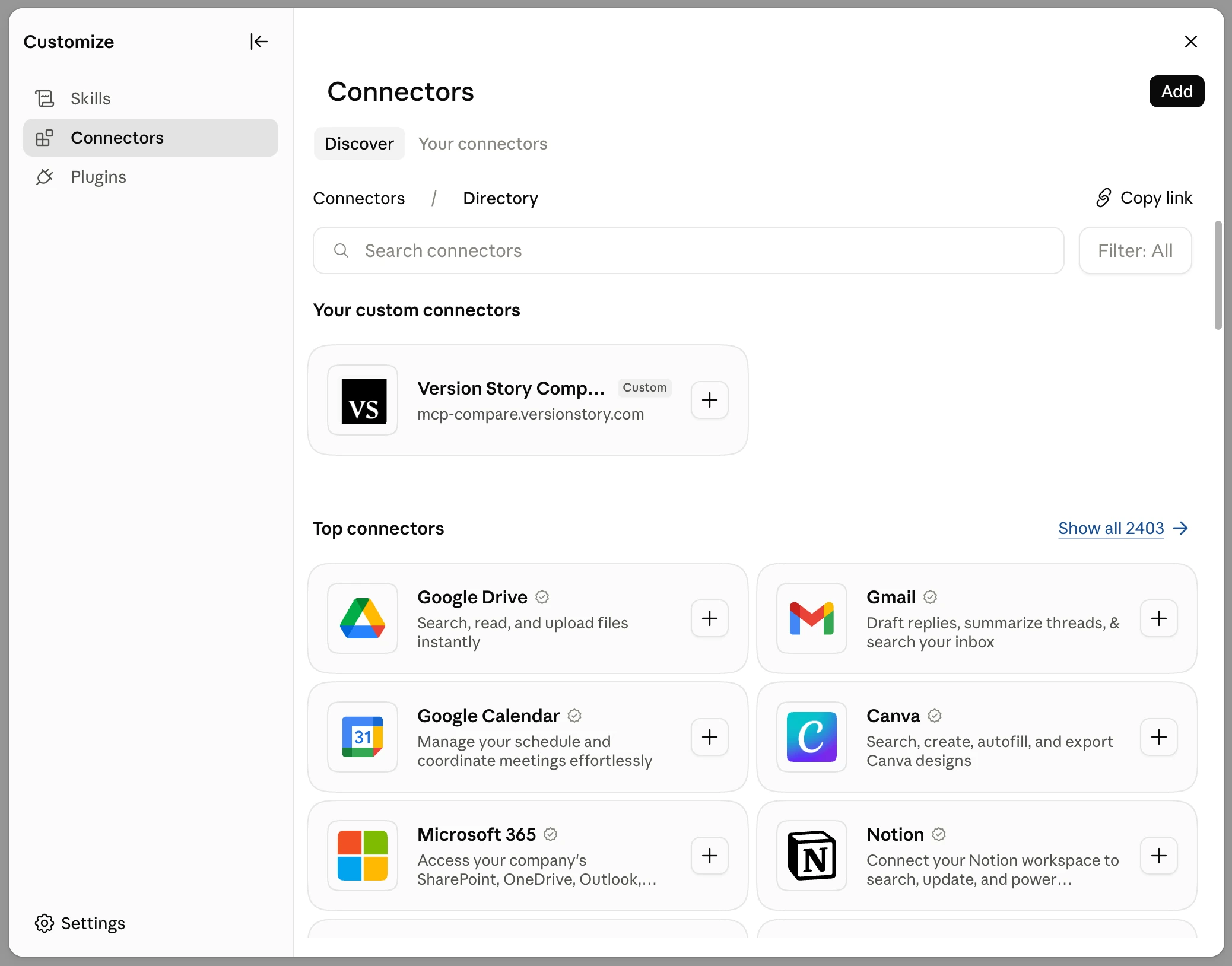
Task: Open the Notion card title
Action: (895, 834)
